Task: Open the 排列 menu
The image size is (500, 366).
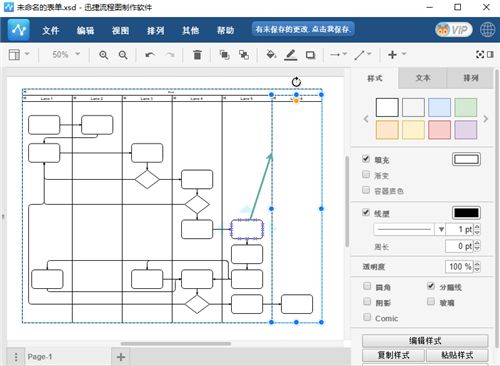Action: (x=156, y=31)
